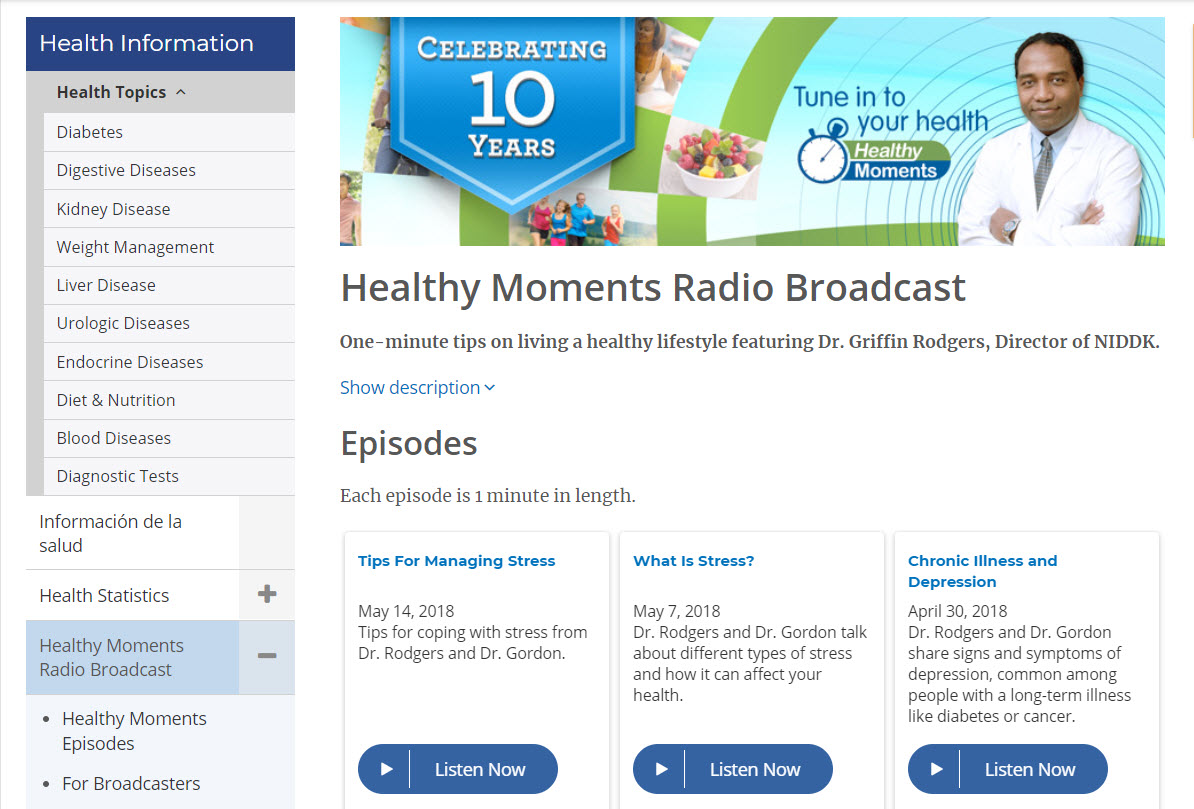This screenshot has width=1194, height=809.
Task: Select Diabetes in the Health Topics list
Action: 89,131
